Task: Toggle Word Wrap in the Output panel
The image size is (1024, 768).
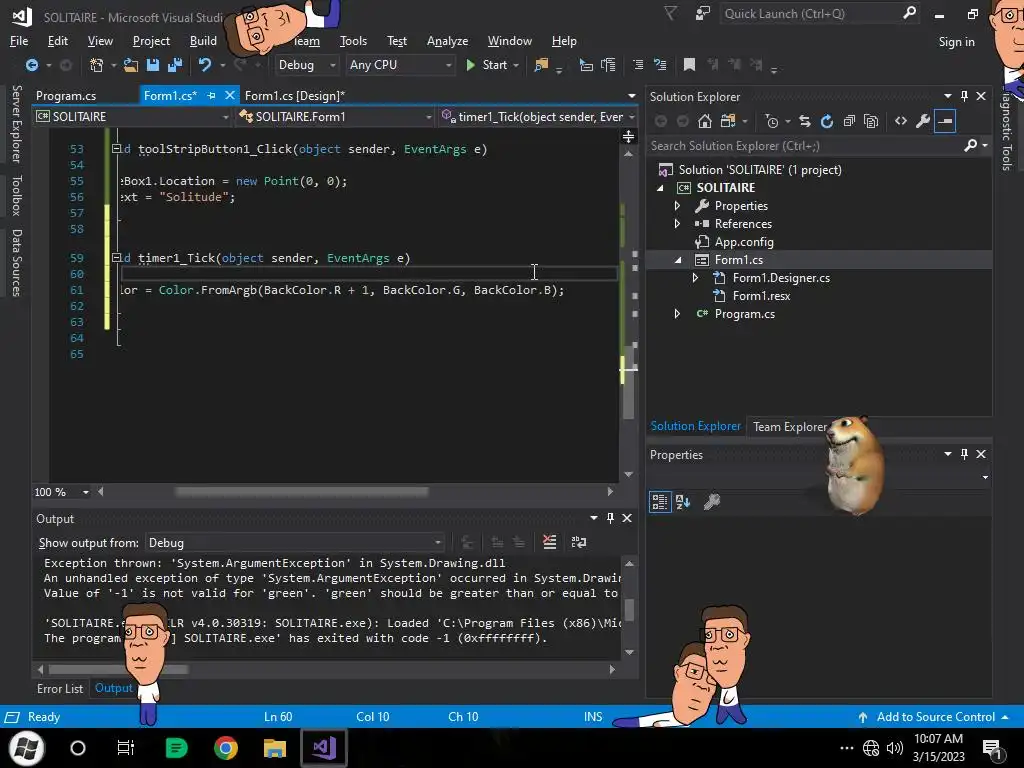Action: [x=579, y=542]
